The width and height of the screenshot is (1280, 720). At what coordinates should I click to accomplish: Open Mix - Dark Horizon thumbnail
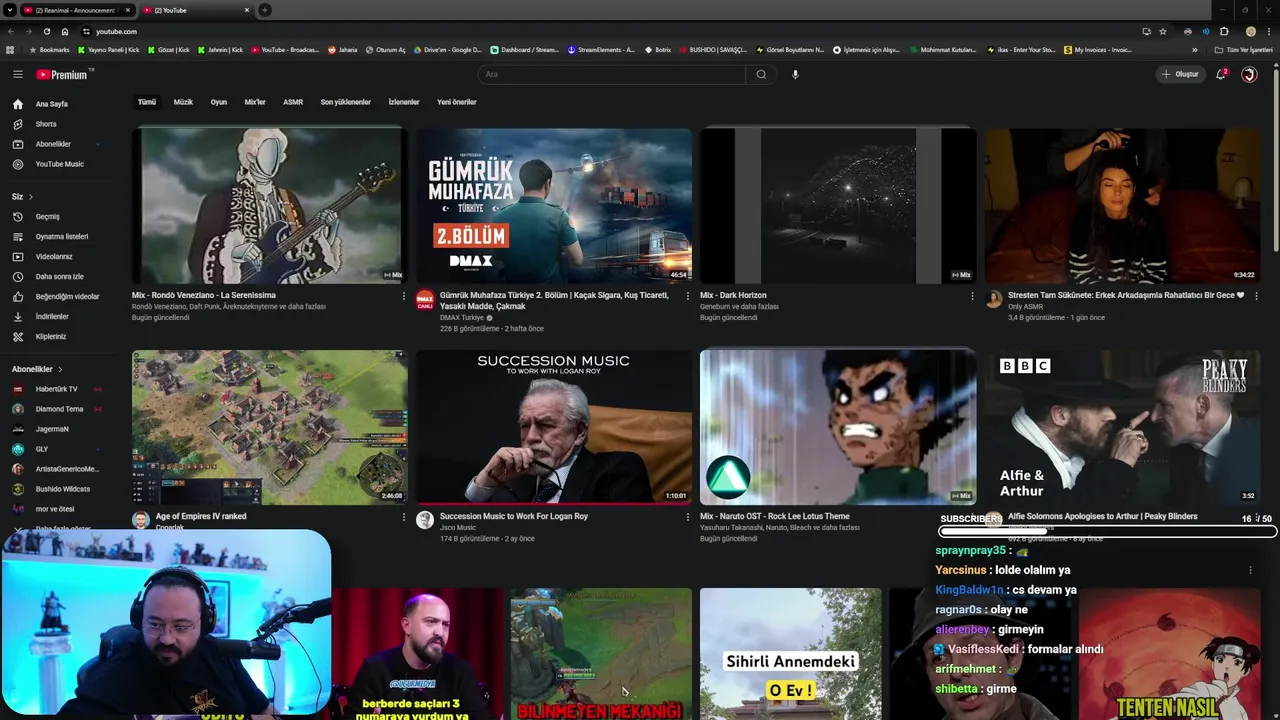(x=837, y=205)
